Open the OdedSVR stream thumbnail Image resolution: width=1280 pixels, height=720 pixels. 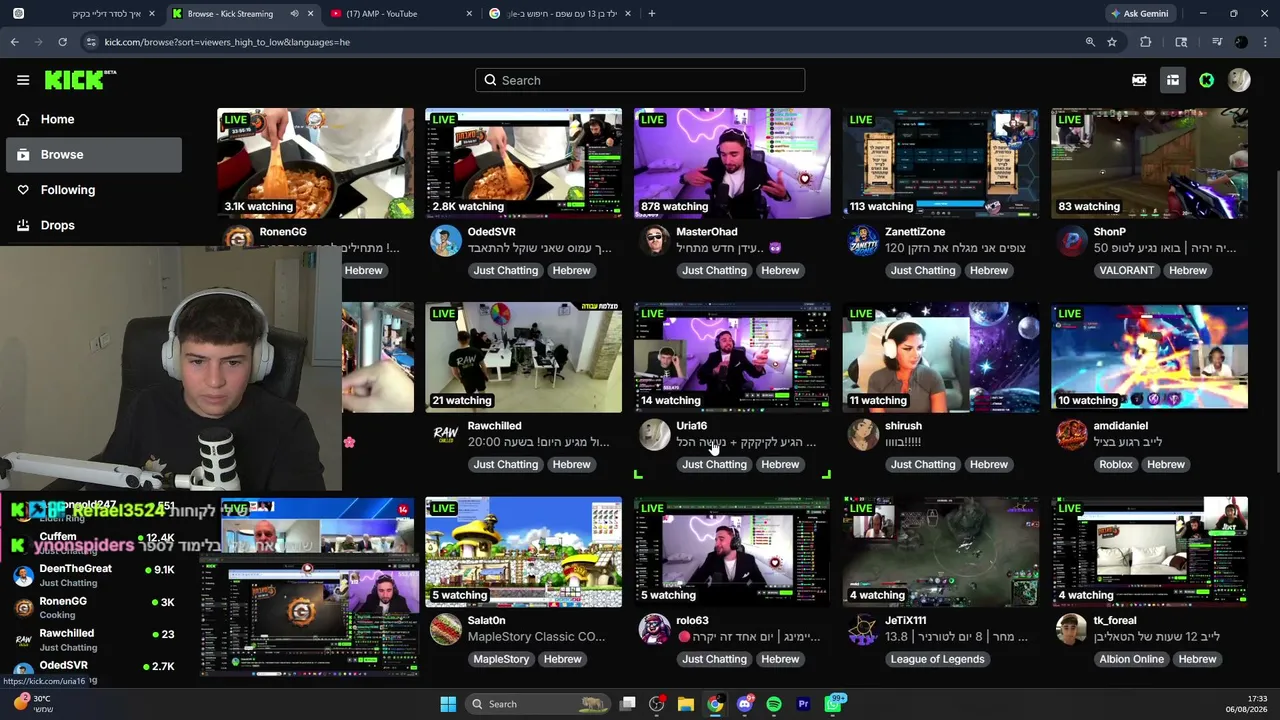point(523,163)
